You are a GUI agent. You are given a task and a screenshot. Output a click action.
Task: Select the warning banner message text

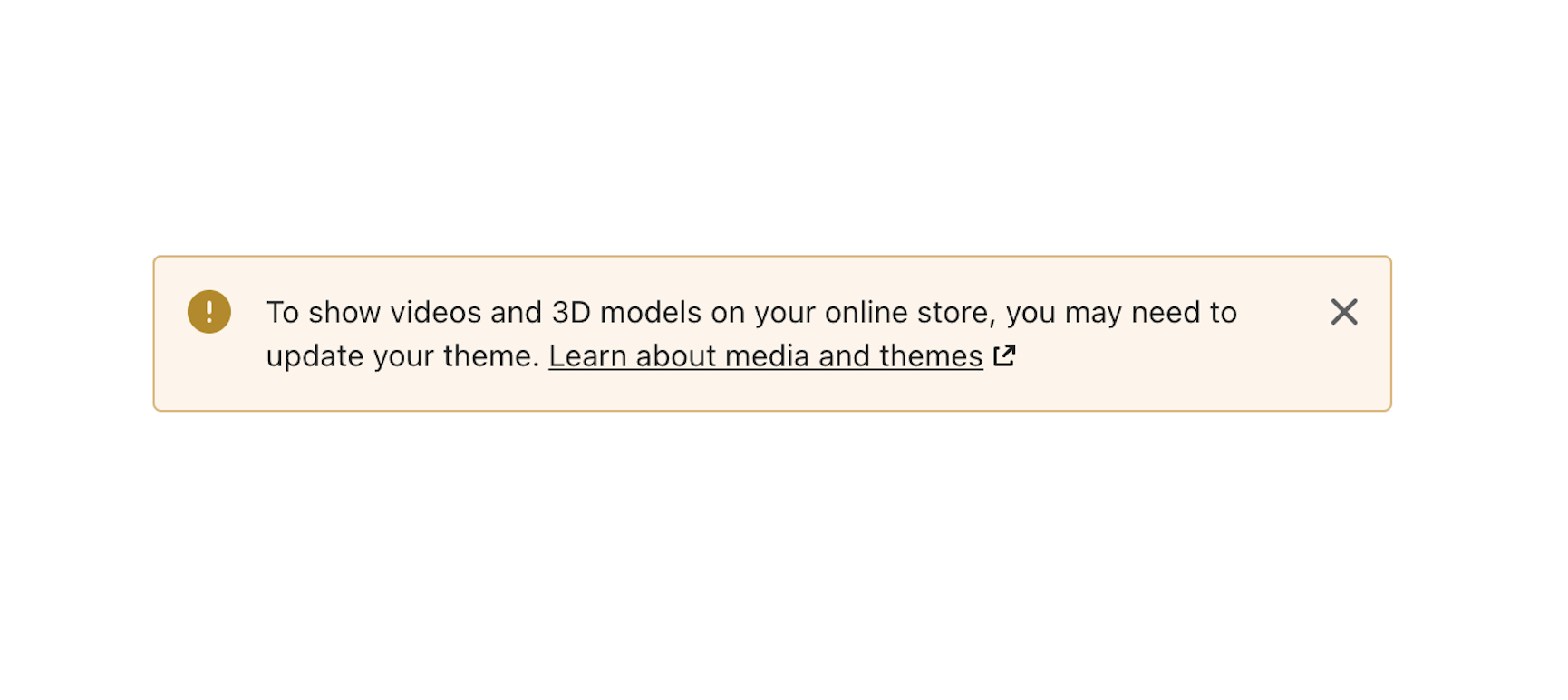751,334
